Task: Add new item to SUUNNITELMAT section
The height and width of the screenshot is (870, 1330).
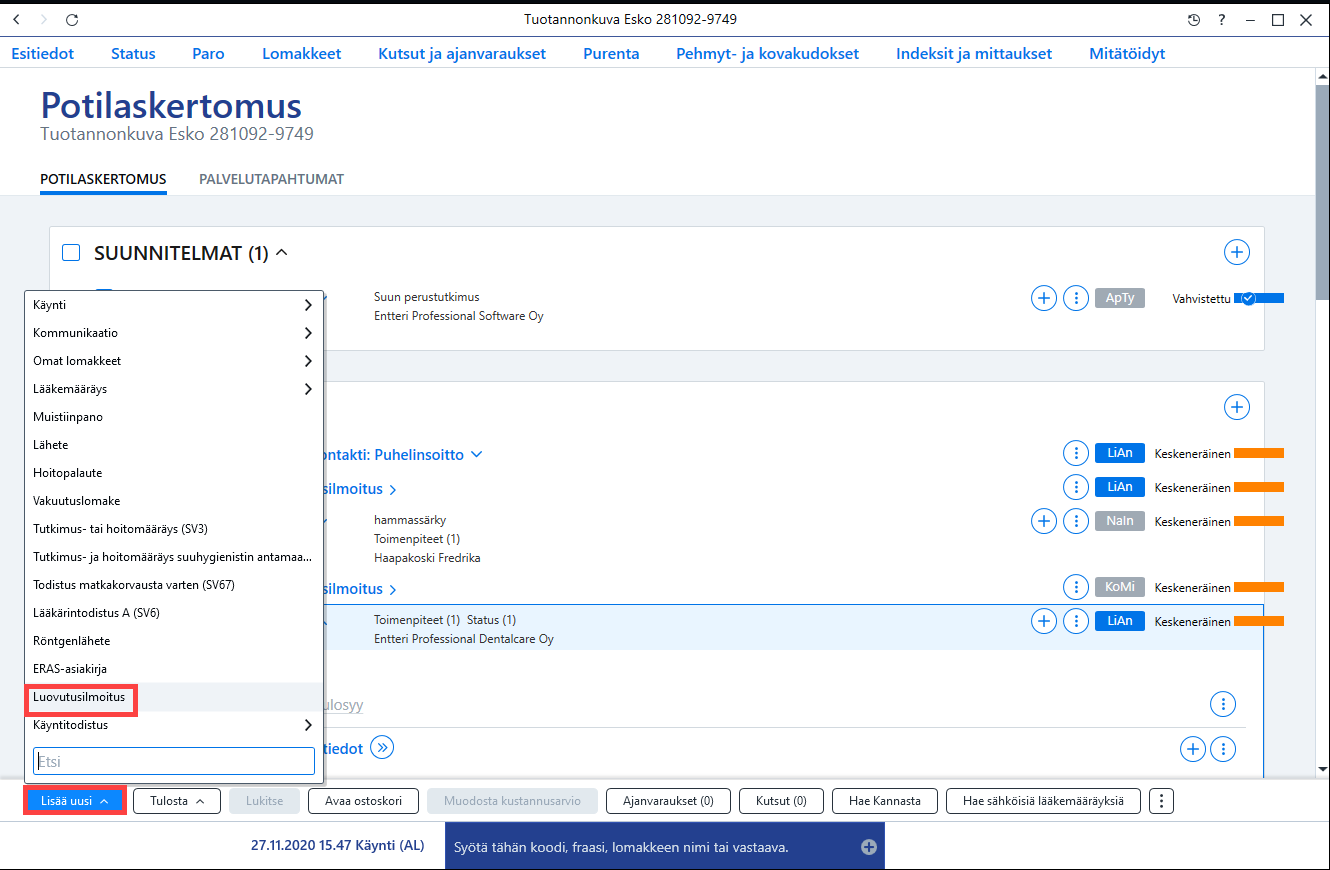Action: click(1237, 253)
